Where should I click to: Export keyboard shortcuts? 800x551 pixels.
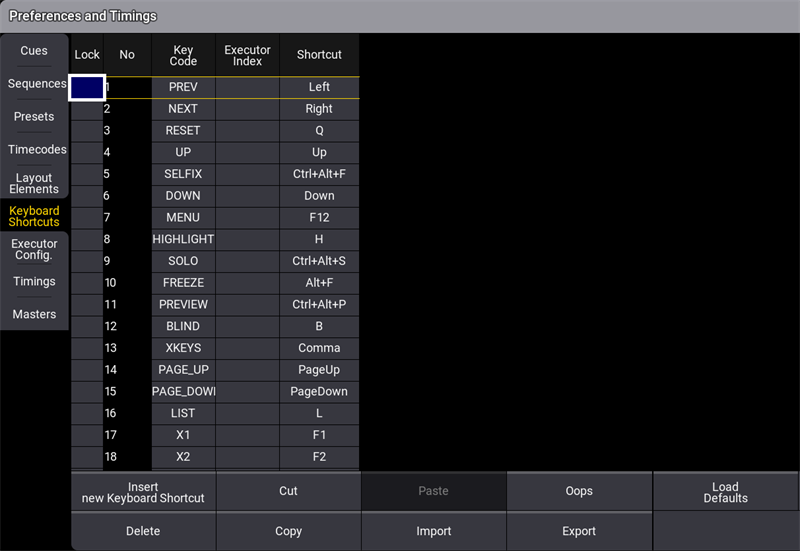point(579,532)
